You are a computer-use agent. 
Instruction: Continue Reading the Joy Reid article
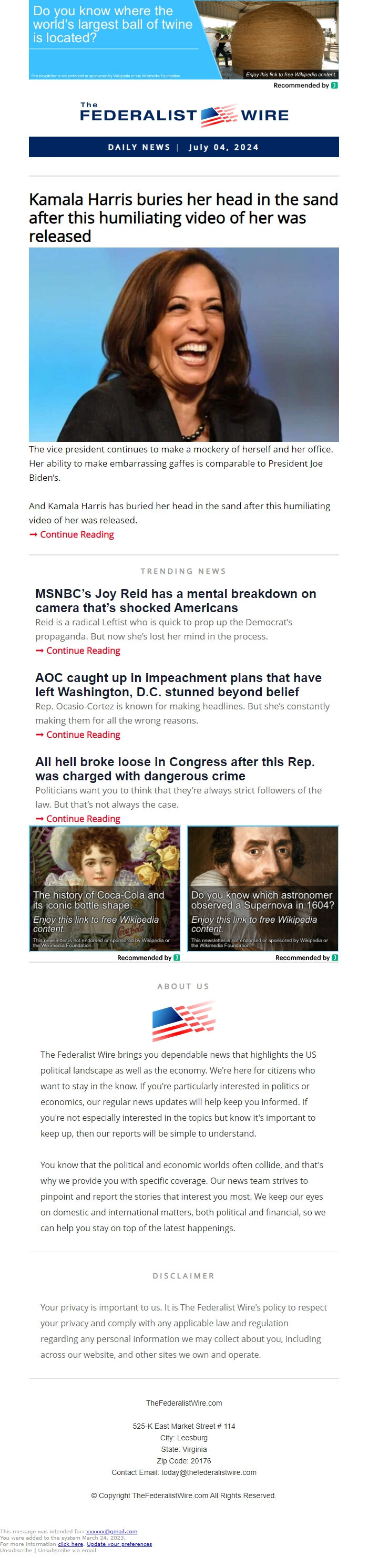coord(78,651)
